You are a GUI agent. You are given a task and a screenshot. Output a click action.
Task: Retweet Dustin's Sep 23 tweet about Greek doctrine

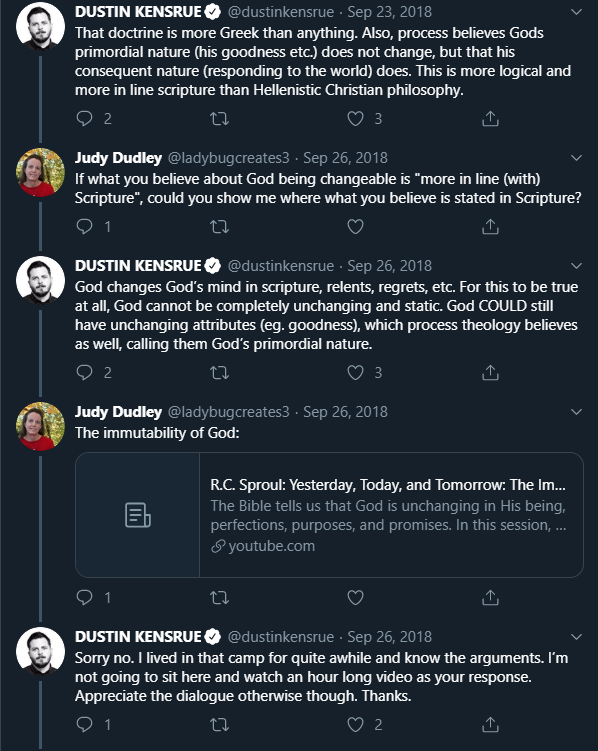tap(220, 118)
